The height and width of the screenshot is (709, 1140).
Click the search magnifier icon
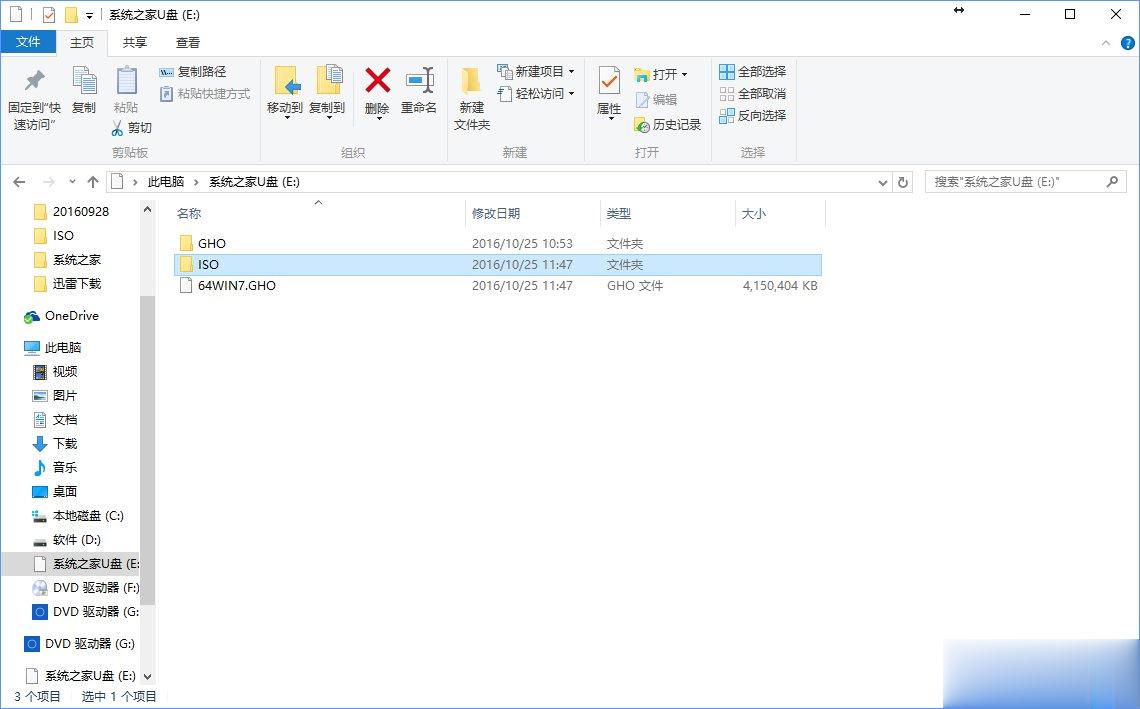pos(1112,182)
